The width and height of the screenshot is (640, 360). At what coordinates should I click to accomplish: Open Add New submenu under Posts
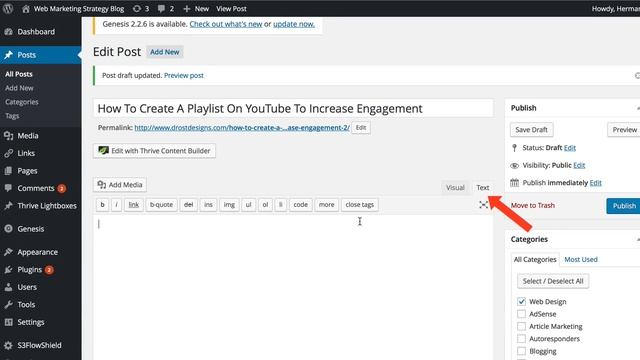pyautogui.click(x=19, y=88)
